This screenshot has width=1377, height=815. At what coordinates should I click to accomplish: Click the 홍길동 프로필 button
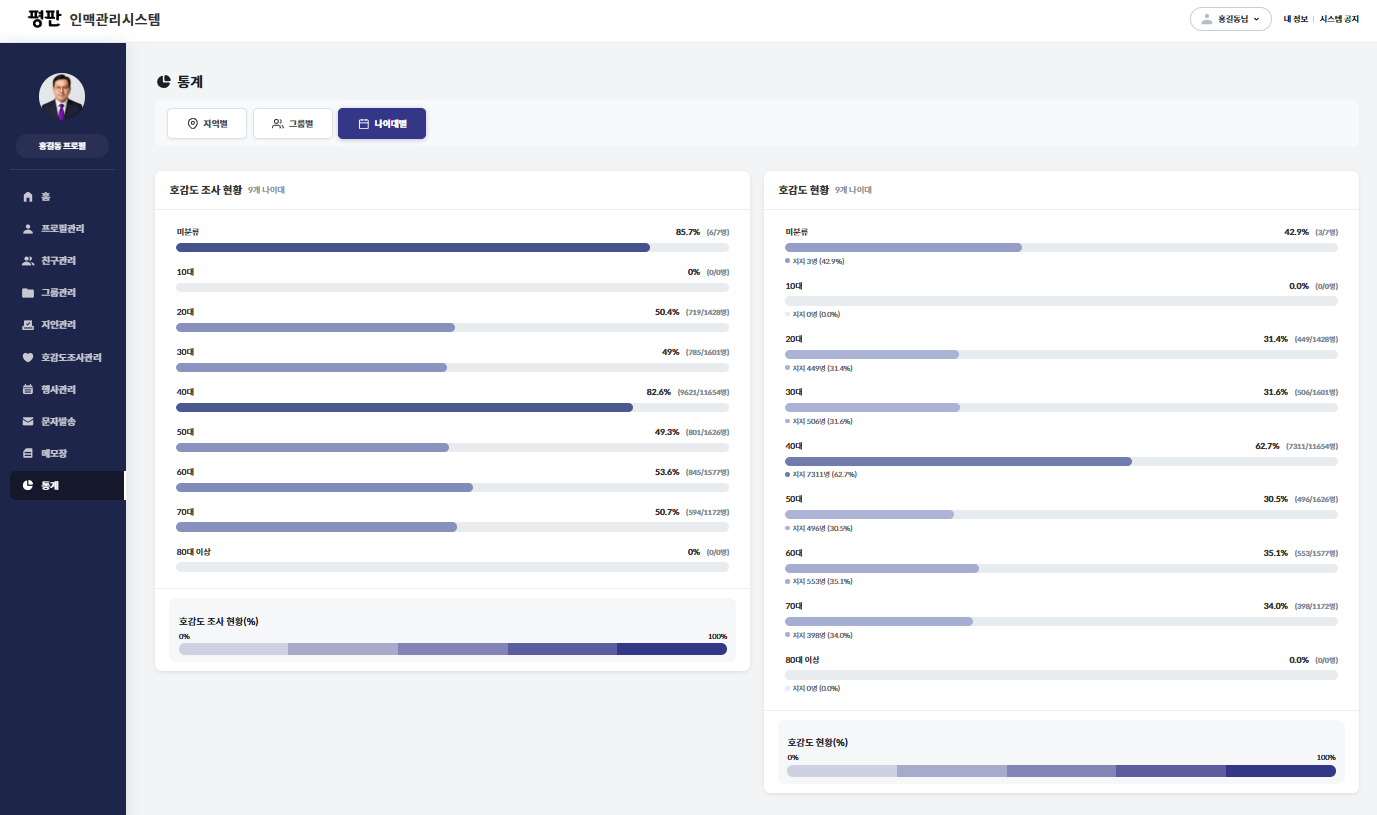[62, 146]
